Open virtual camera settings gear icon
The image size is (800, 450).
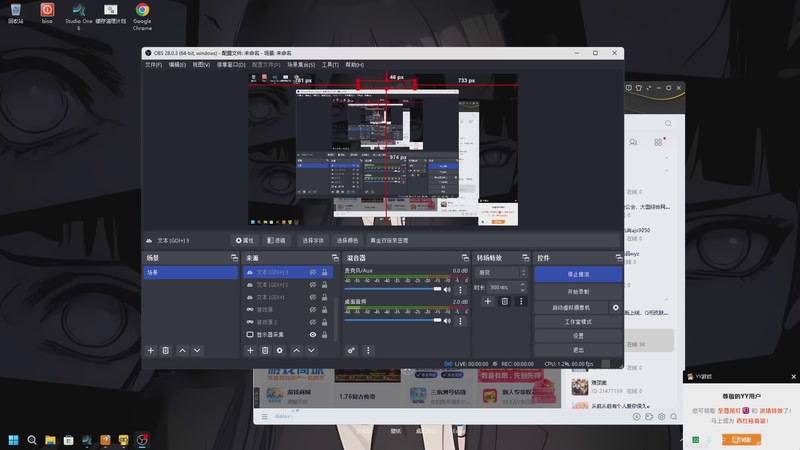pos(616,308)
